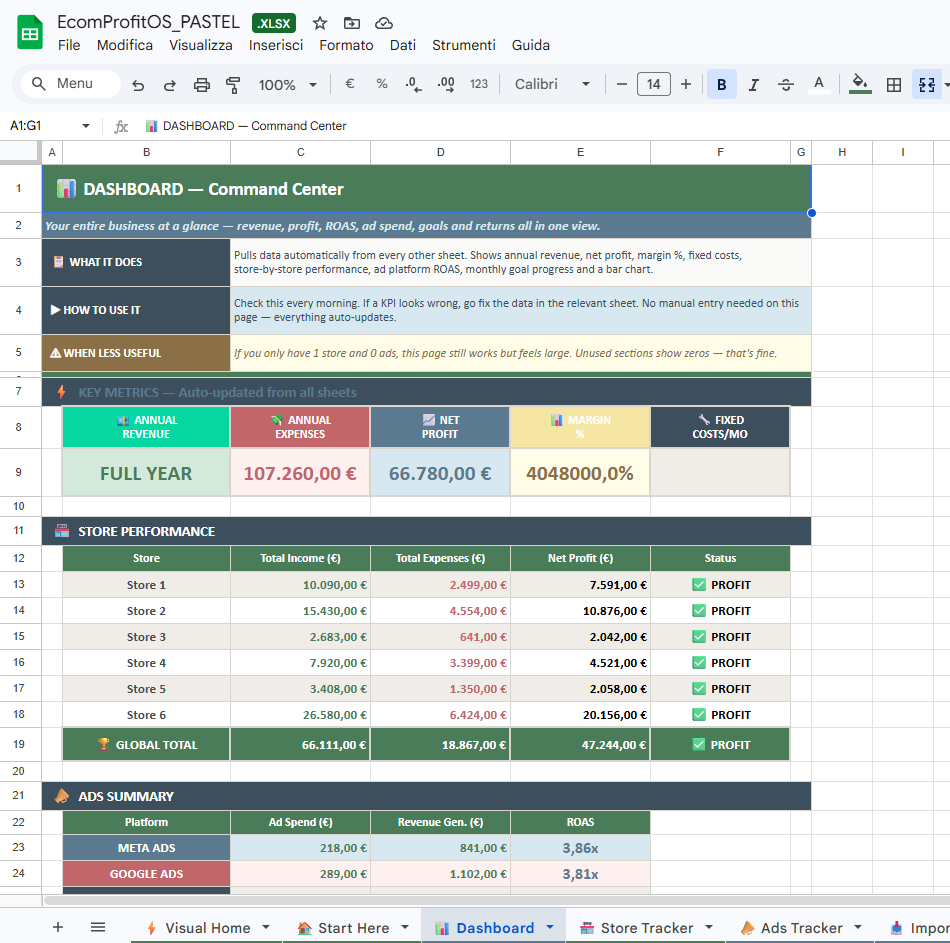Click the merge cells icon
This screenshot has height=943, width=950.
tap(926, 85)
